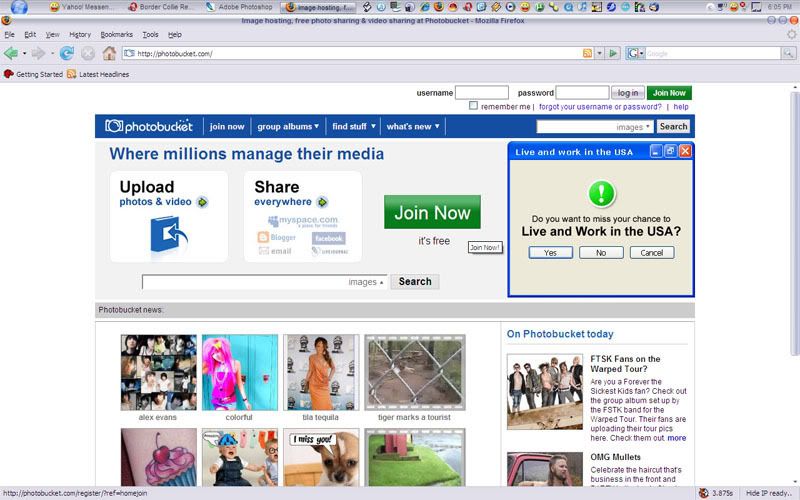Click the Firefox quick launch icon in taskbar
This screenshot has width=800, height=500.
tap(438, 7)
